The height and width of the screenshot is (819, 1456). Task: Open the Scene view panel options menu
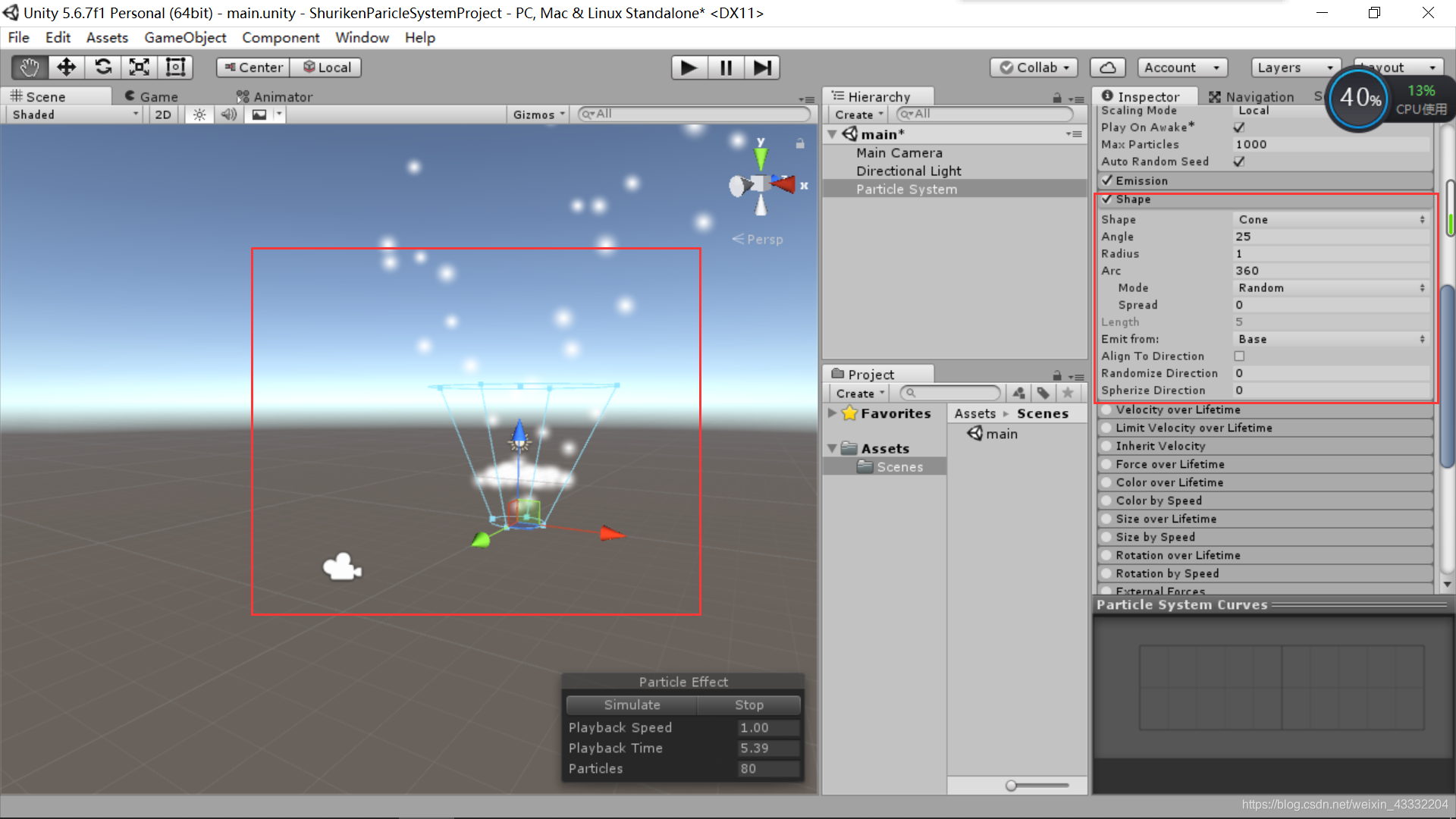point(807,99)
